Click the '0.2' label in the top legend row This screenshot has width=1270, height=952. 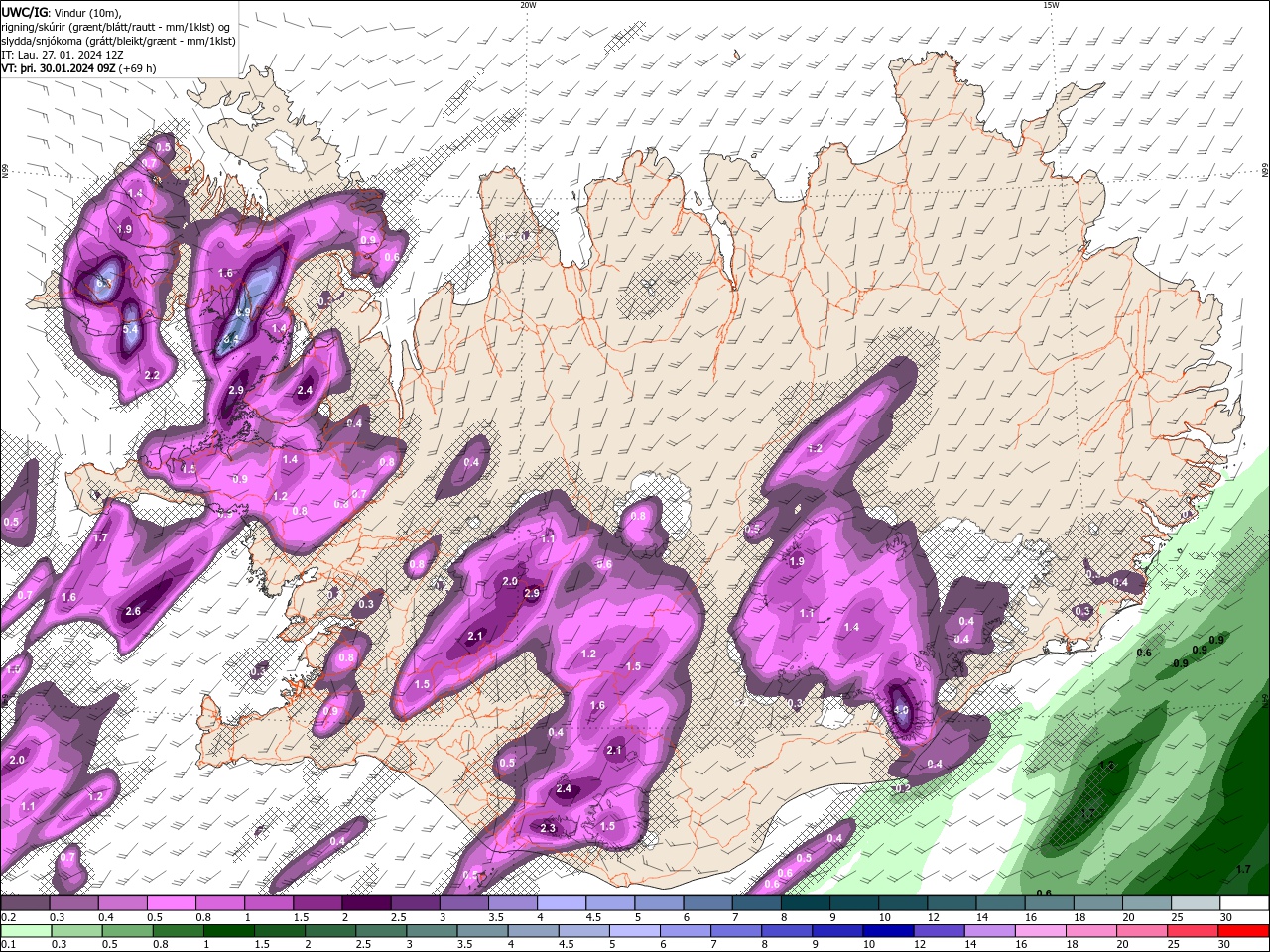8,917
